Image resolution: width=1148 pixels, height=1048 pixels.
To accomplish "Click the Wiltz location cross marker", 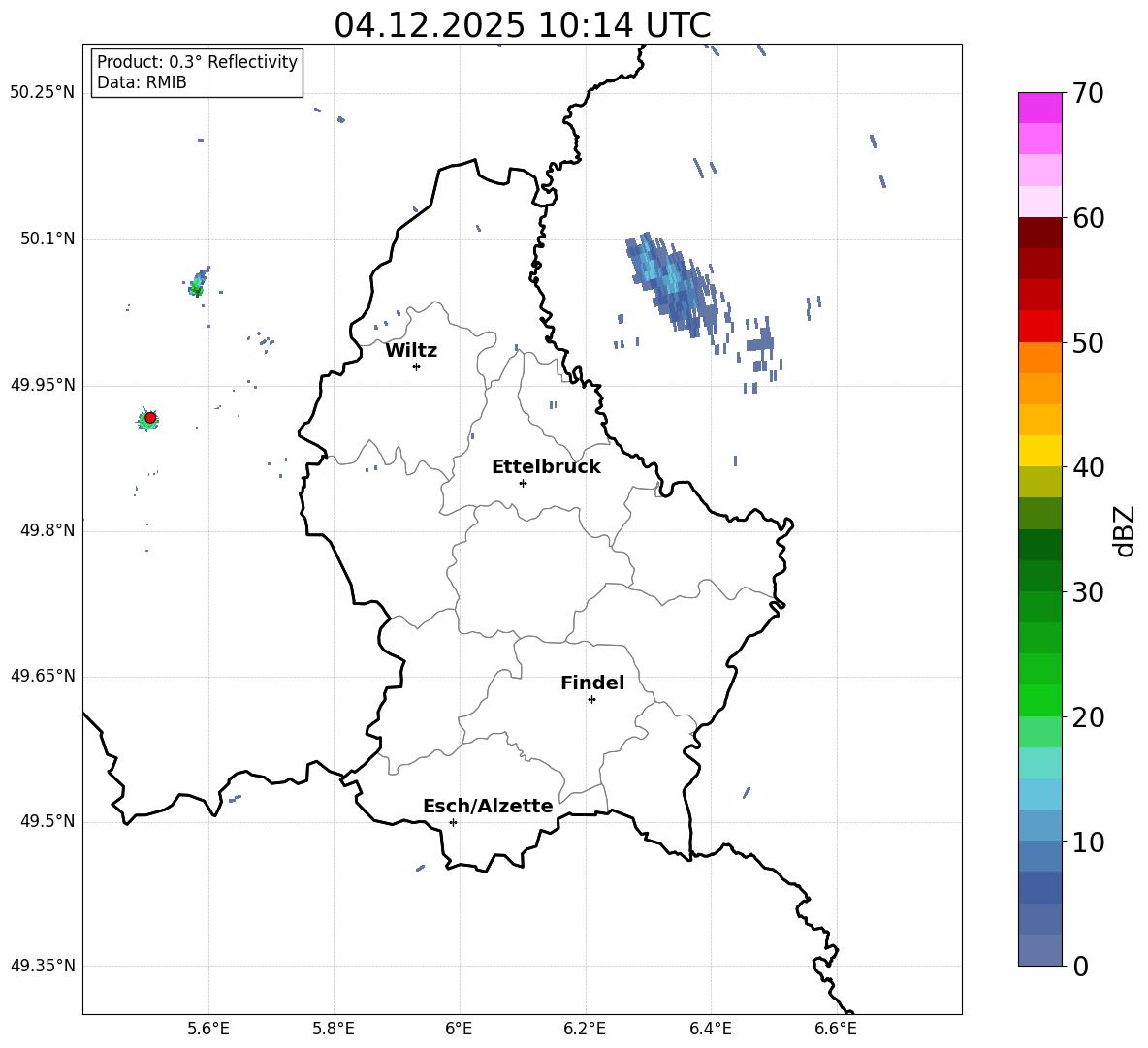I will [x=416, y=366].
